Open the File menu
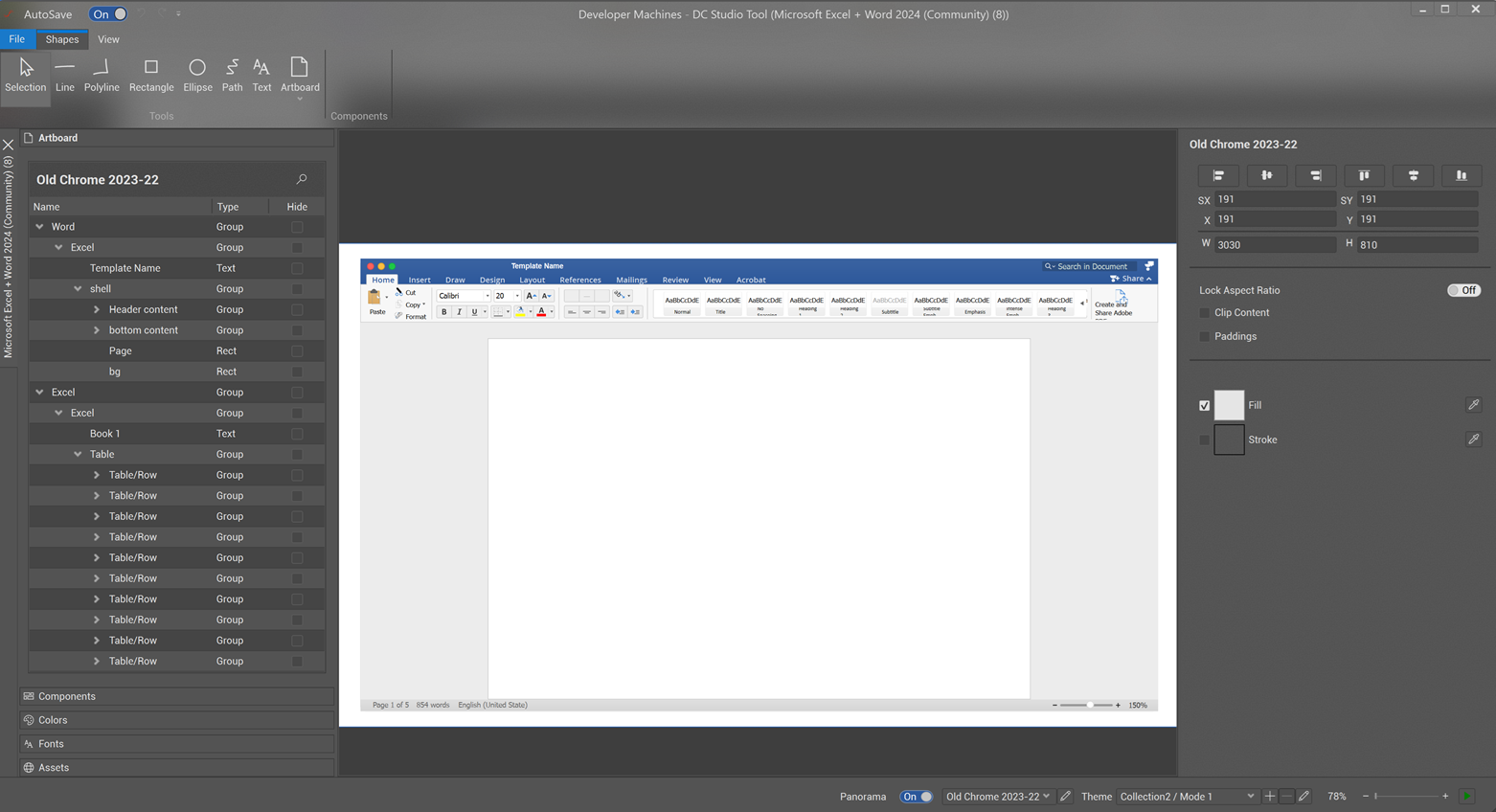 click(17, 39)
